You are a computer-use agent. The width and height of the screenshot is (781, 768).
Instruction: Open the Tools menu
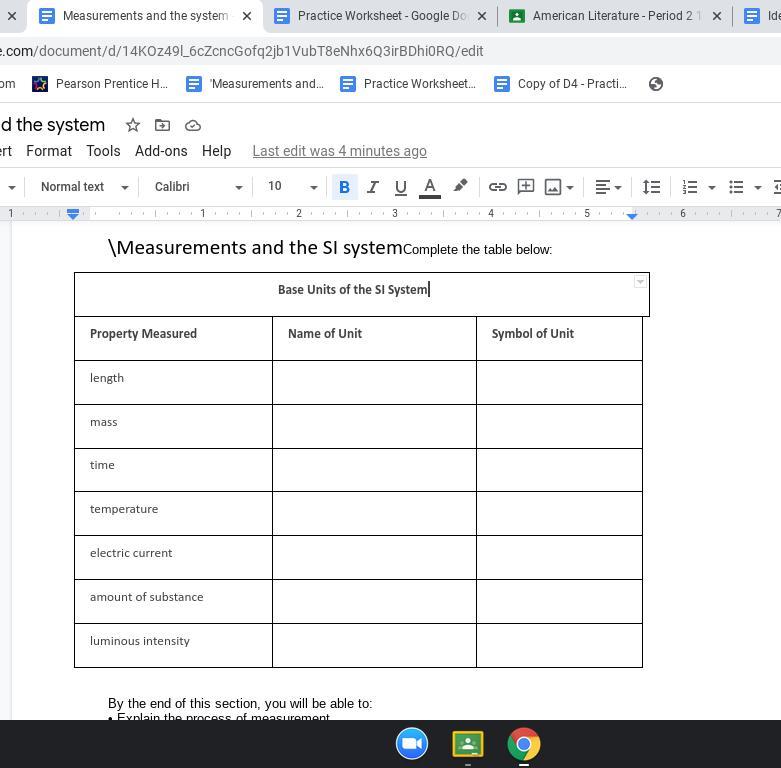point(103,151)
